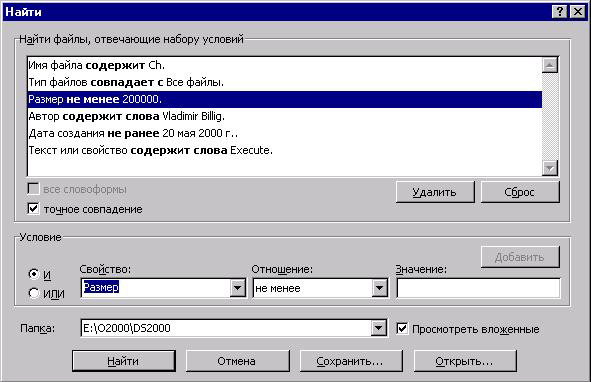This screenshot has width=591, height=382.
Task: Click the conditions list scroll down arrow
Action: [550, 168]
